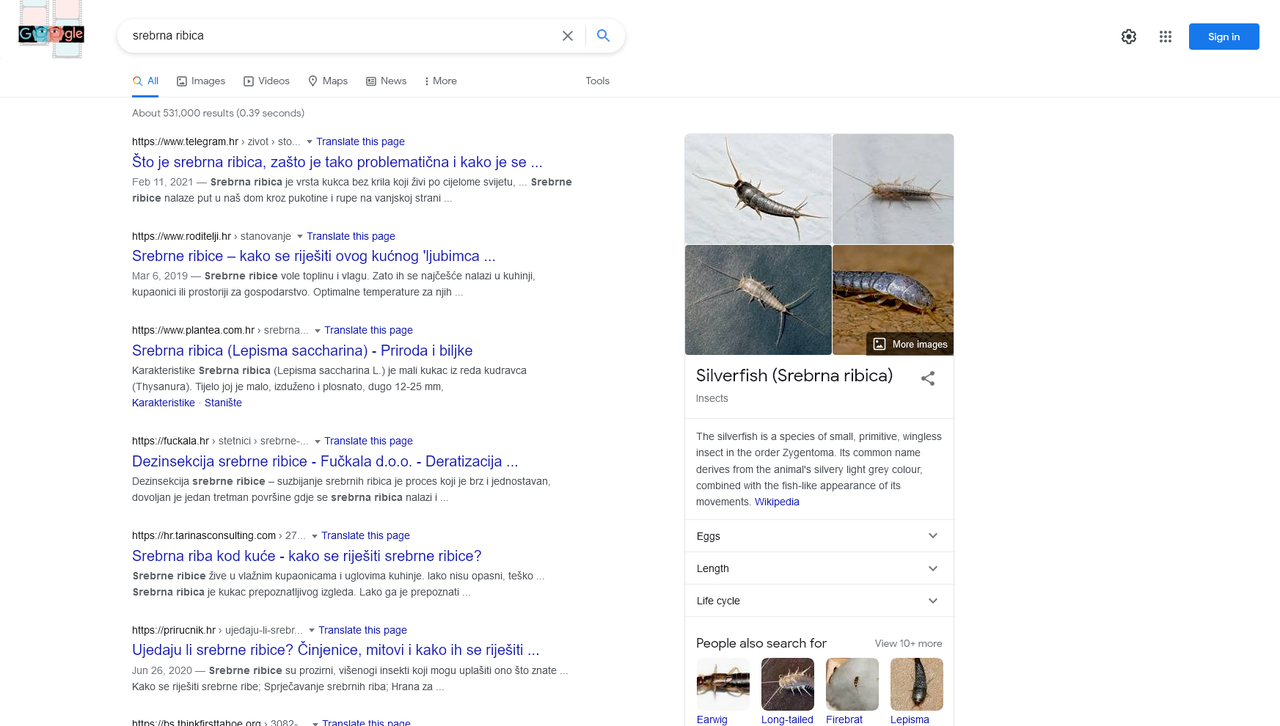Expand the Eggs section
This screenshot has width=1280, height=726.
tap(818, 536)
